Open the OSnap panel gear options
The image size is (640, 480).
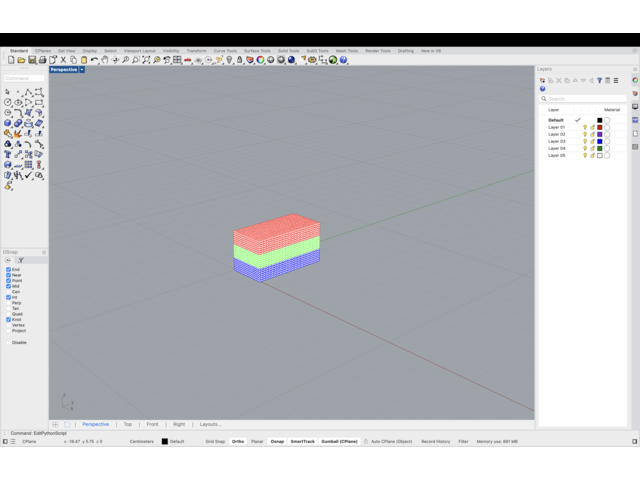pyautogui.click(x=44, y=252)
